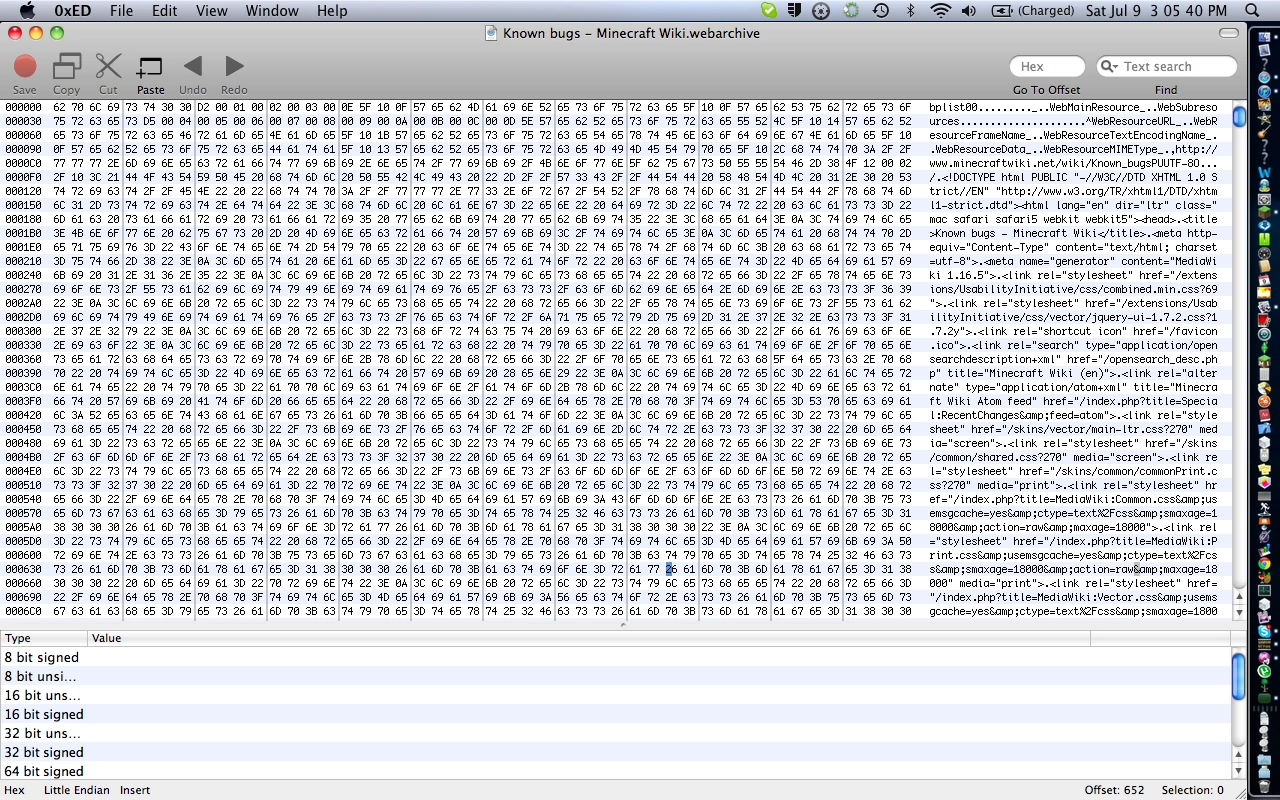The height and width of the screenshot is (800, 1280).
Task: Click the battery Charged indicator
Action: 1034,11
